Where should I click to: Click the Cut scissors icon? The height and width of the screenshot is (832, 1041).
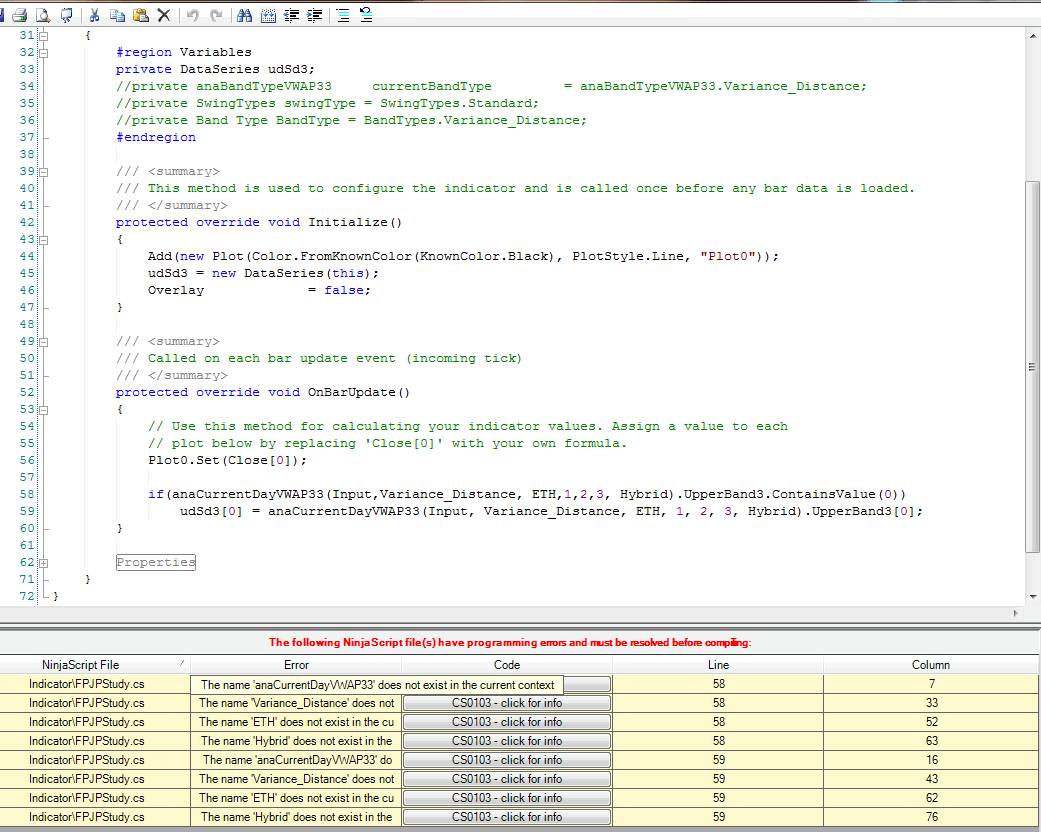(x=94, y=15)
